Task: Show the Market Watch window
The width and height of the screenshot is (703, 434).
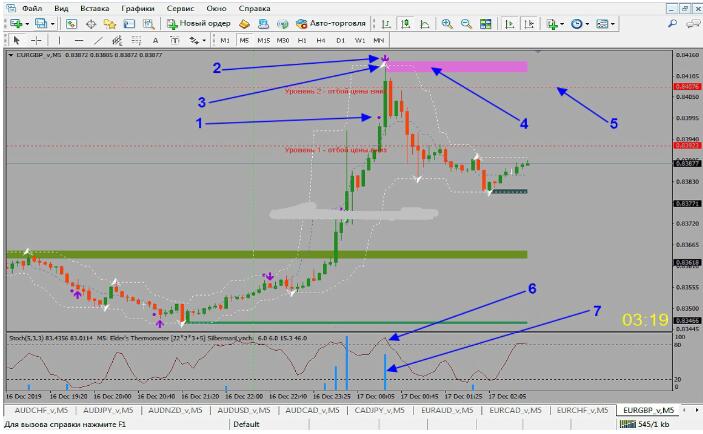Action: click(x=71, y=24)
